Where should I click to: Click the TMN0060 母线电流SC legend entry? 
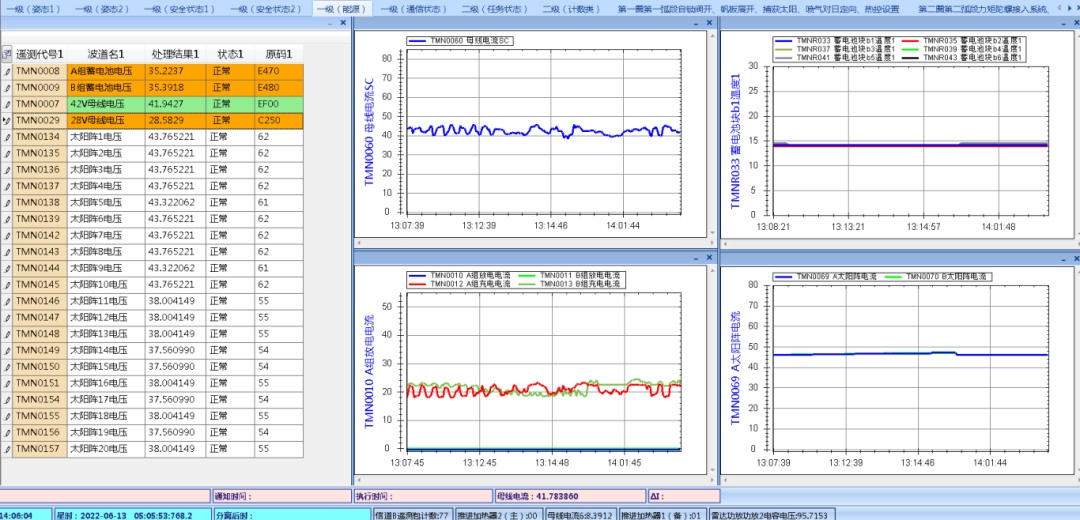point(459,41)
